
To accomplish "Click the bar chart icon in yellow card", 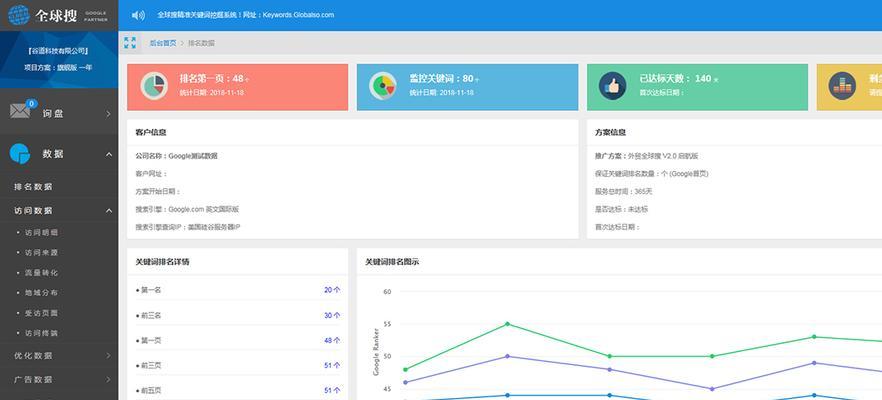I will tap(842, 87).
